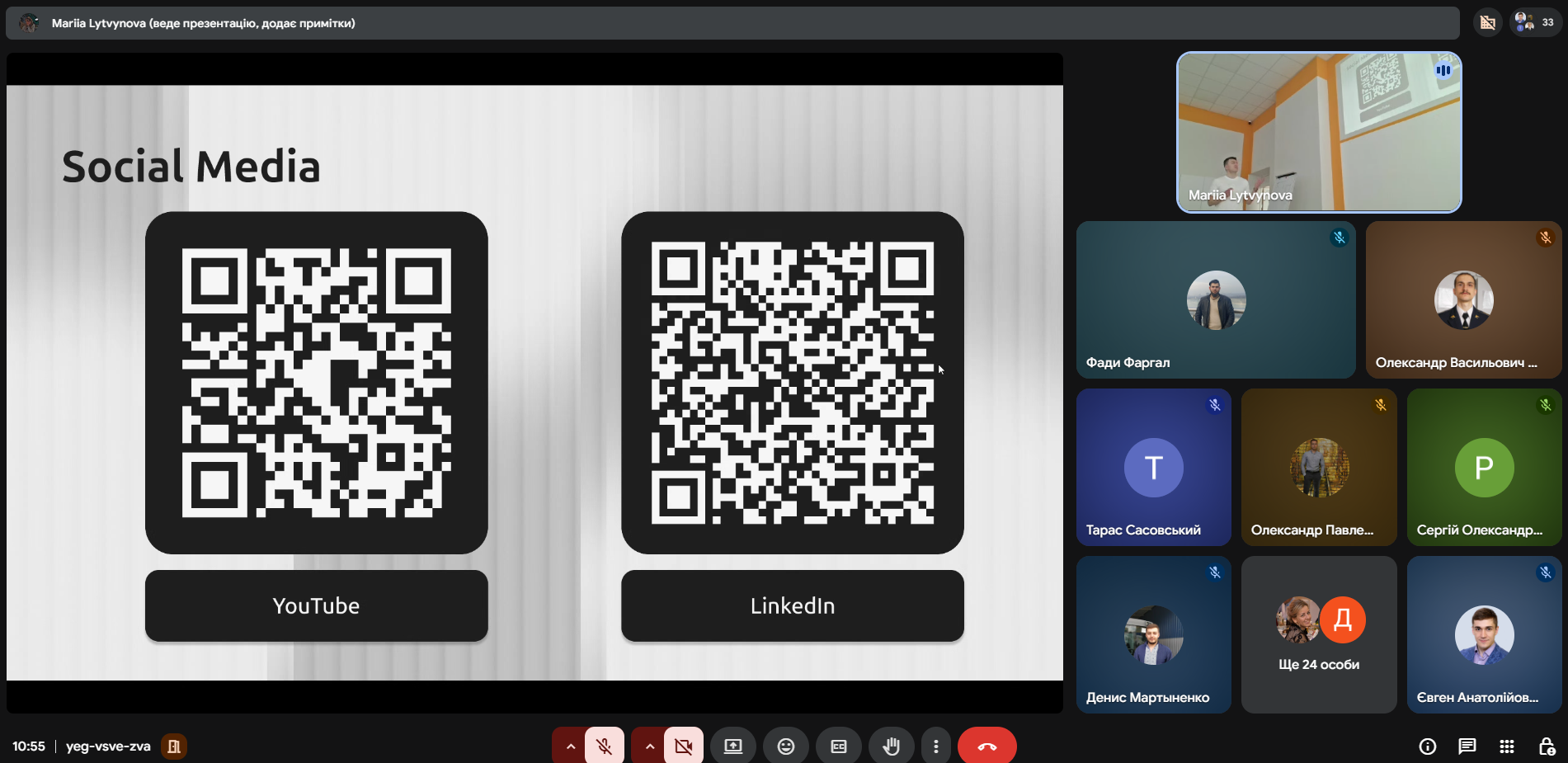Click the LinkedIn QR code on slide
The image size is (1568, 763).
tap(793, 383)
